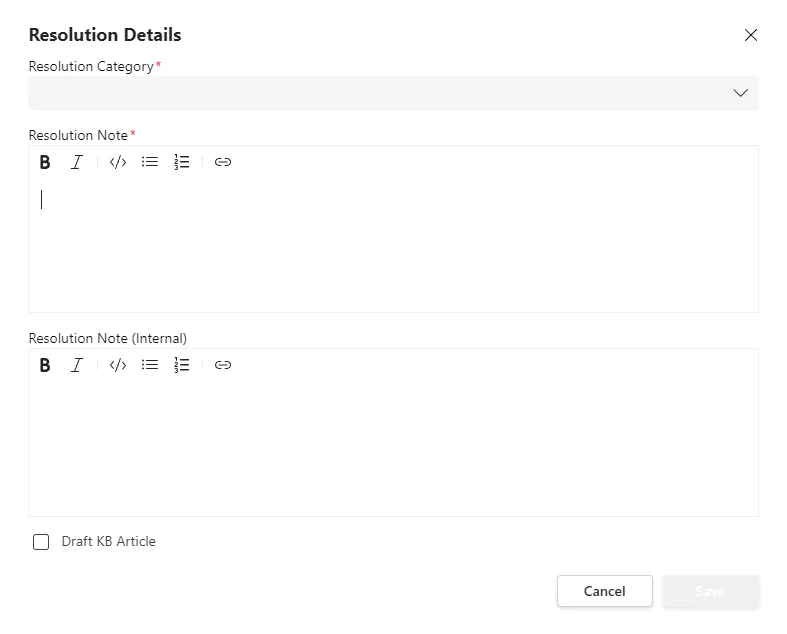Apply italic in Resolution Note editor
Screen dimensions: 787x634
click(76, 162)
